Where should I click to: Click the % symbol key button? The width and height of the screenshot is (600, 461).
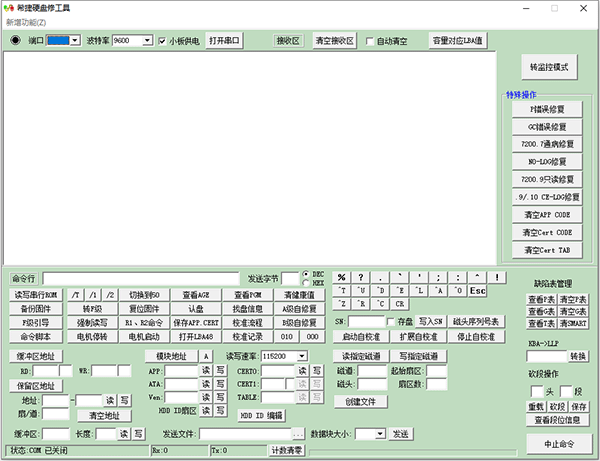pos(341,277)
